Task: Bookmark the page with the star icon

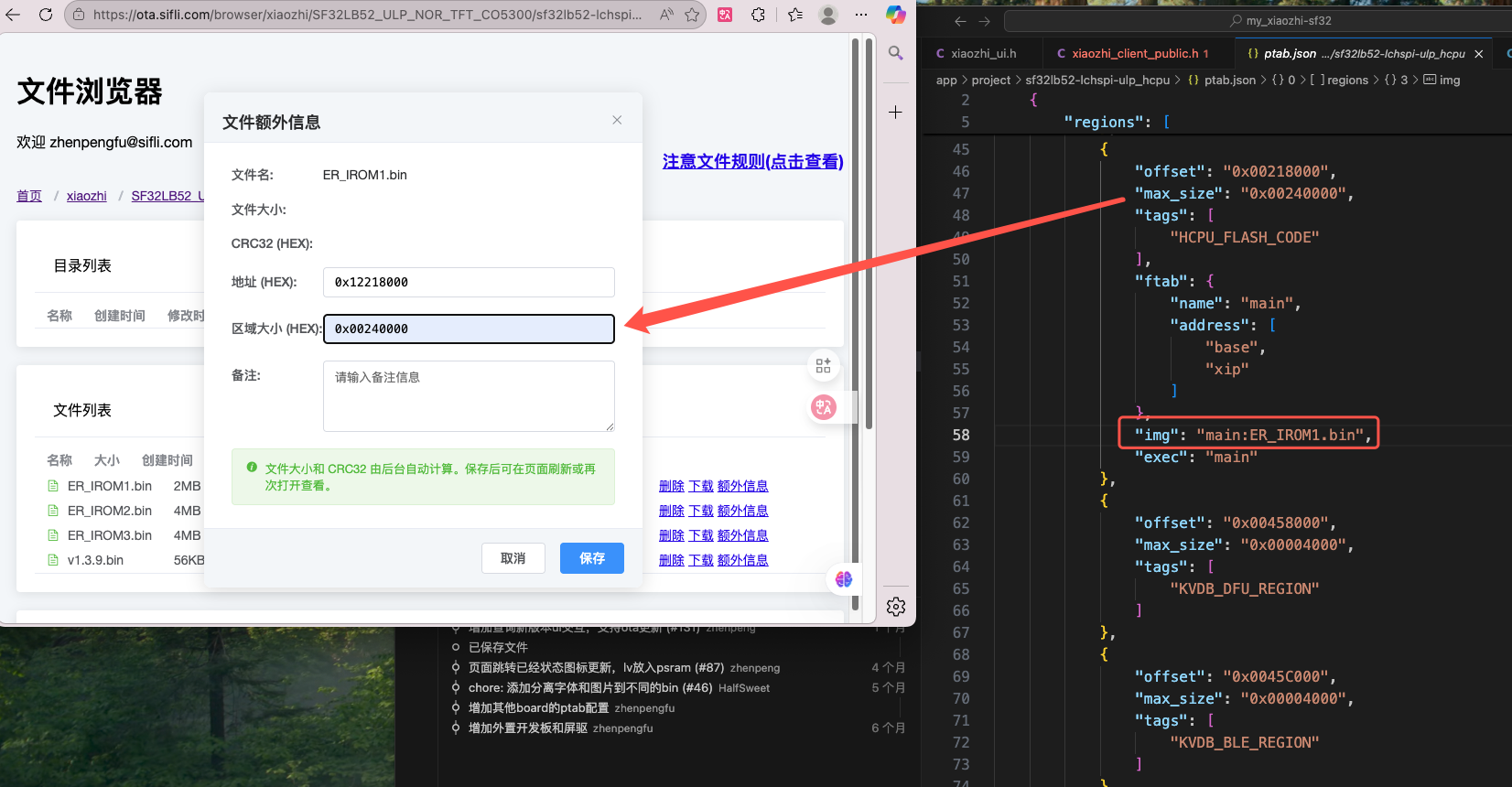Action: [x=692, y=15]
